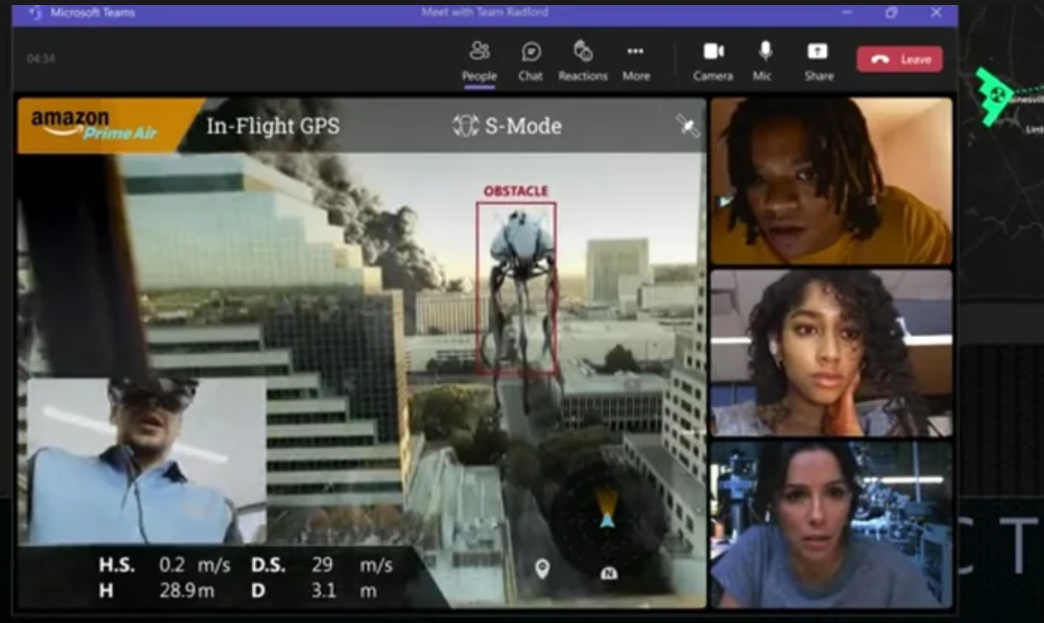Viewport: 1044px width, 623px height.
Task: Toggle the Camera off
Action: pos(713,61)
